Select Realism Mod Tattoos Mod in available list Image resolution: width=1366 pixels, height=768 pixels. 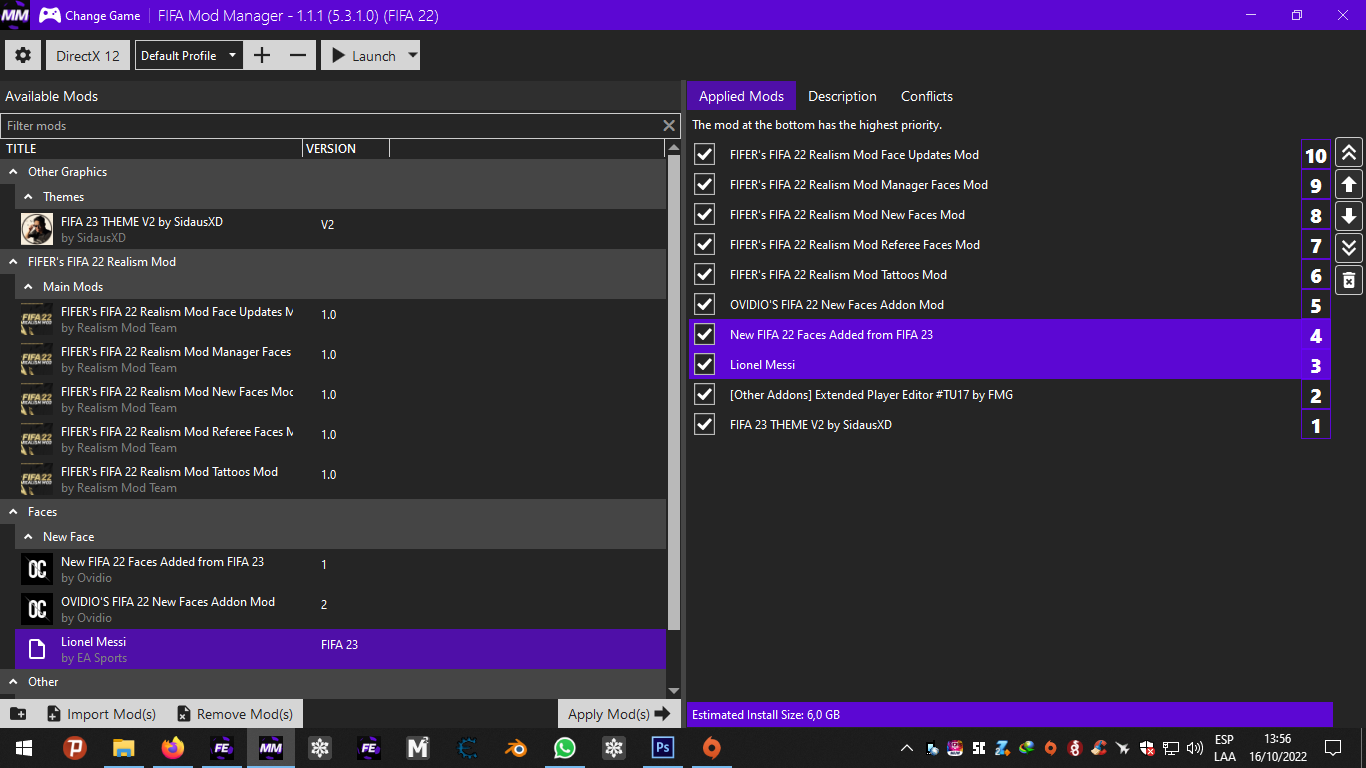340,479
